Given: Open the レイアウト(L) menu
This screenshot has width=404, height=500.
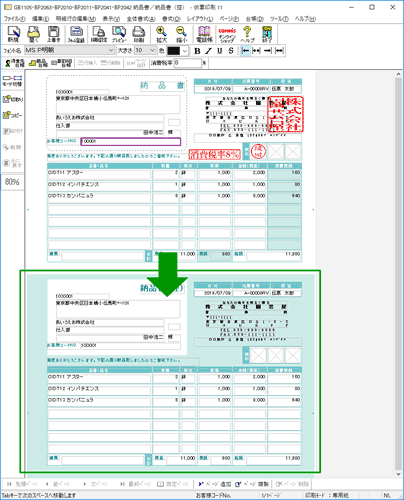Looking at the screenshot, I should 200,19.
